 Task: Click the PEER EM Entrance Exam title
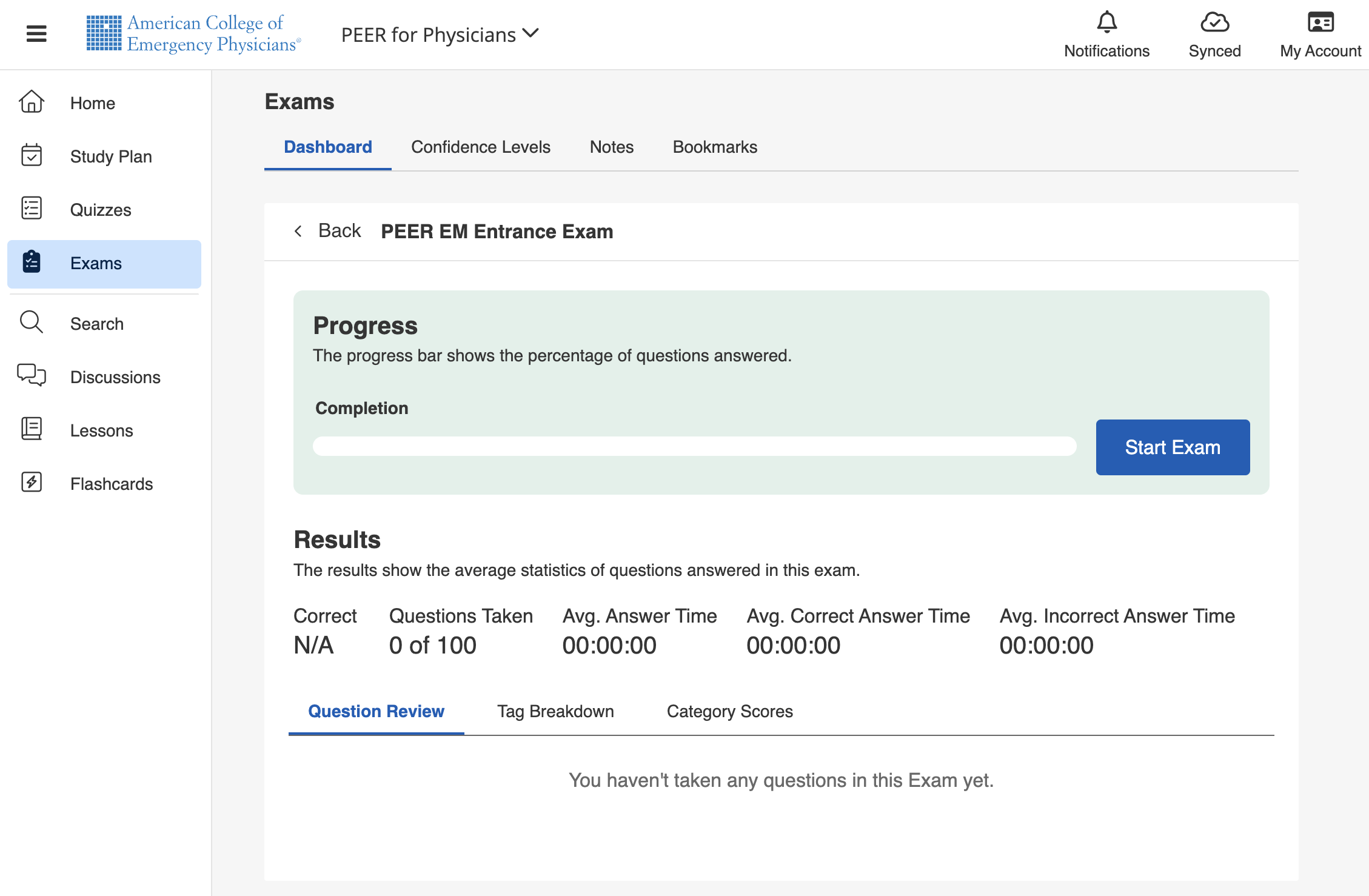(497, 232)
